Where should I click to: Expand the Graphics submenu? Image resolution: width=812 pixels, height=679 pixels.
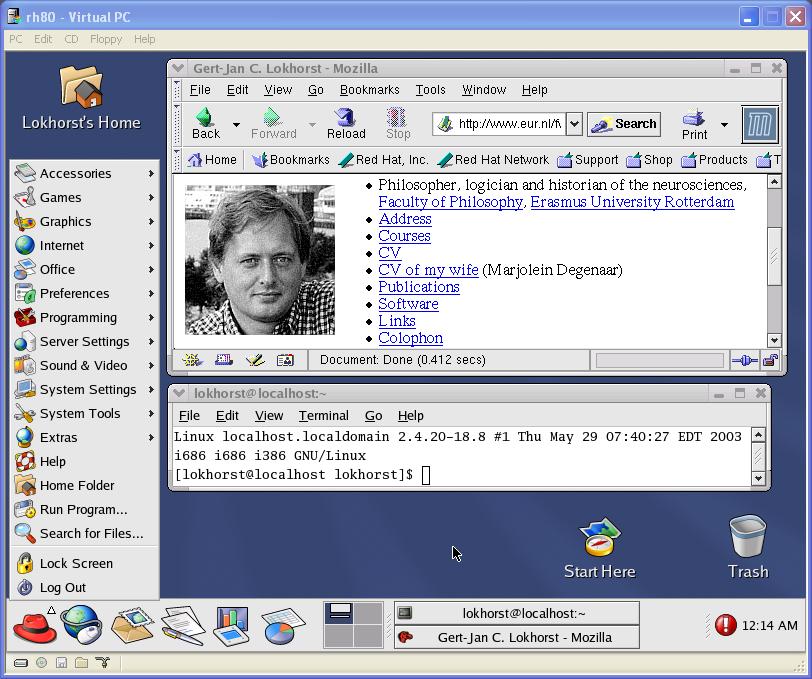coord(84,222)
